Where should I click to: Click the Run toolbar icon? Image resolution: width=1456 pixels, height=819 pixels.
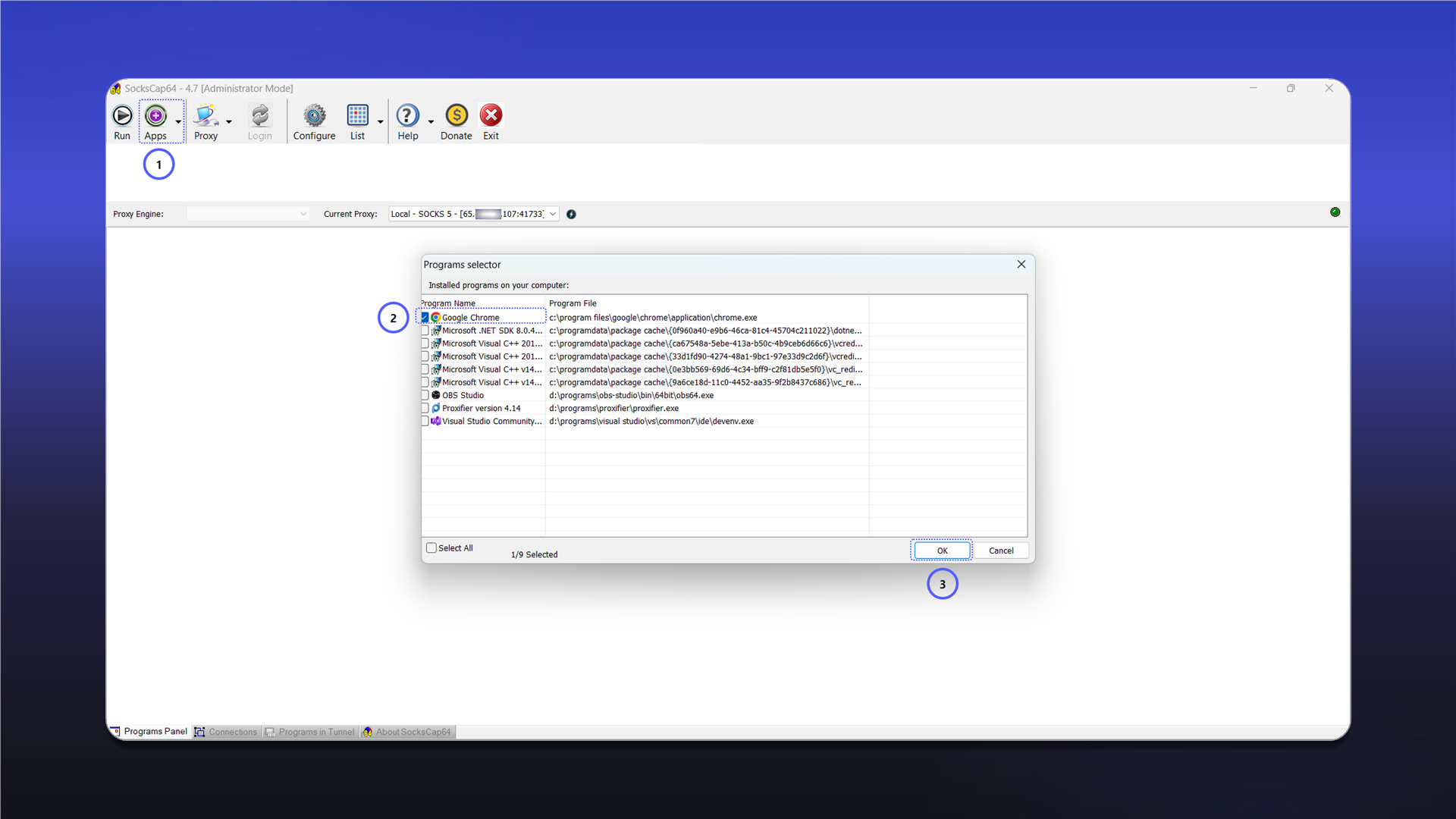pos(122,115)
